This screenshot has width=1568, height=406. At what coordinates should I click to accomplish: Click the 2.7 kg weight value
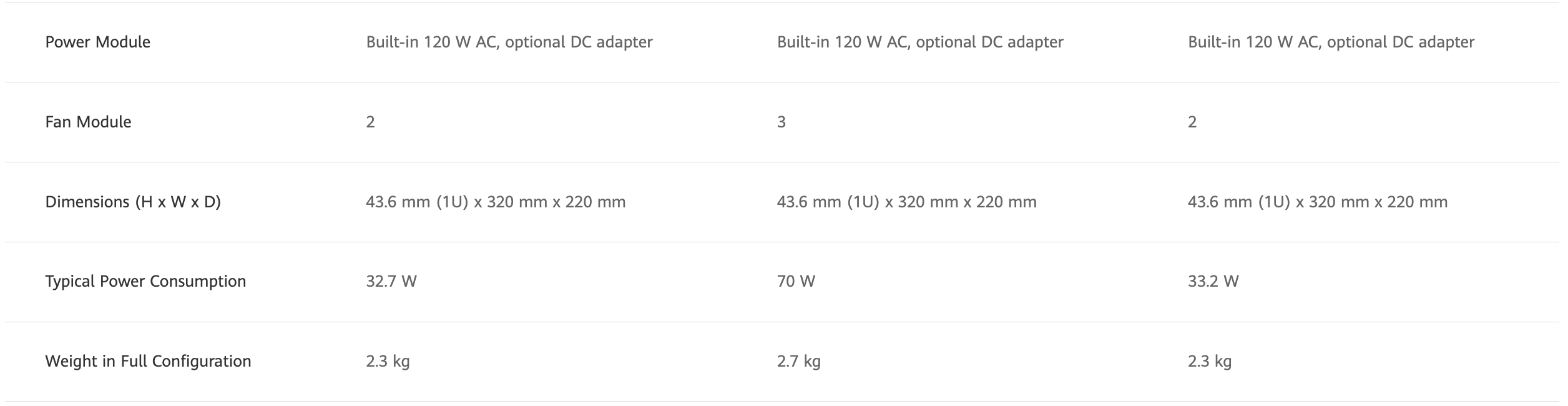pyautogui.click(x=798, y=361)
